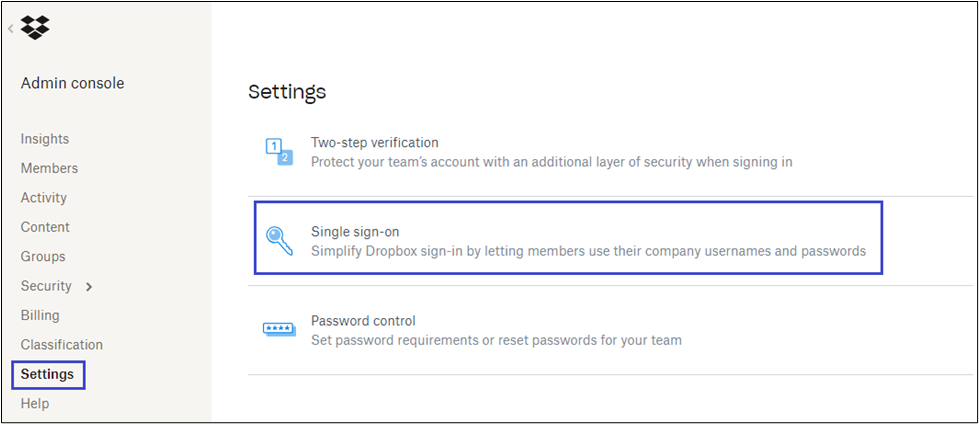This screenshot has height=424, width=979.
Task: Select Classification in the sidebar
Action: tap(61, 345)
